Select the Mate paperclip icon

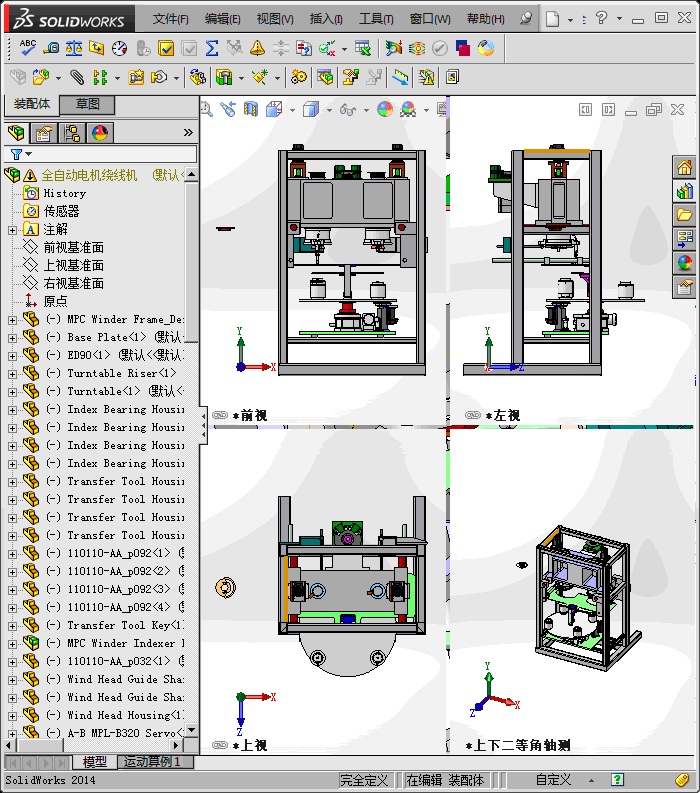coord(76,77)
